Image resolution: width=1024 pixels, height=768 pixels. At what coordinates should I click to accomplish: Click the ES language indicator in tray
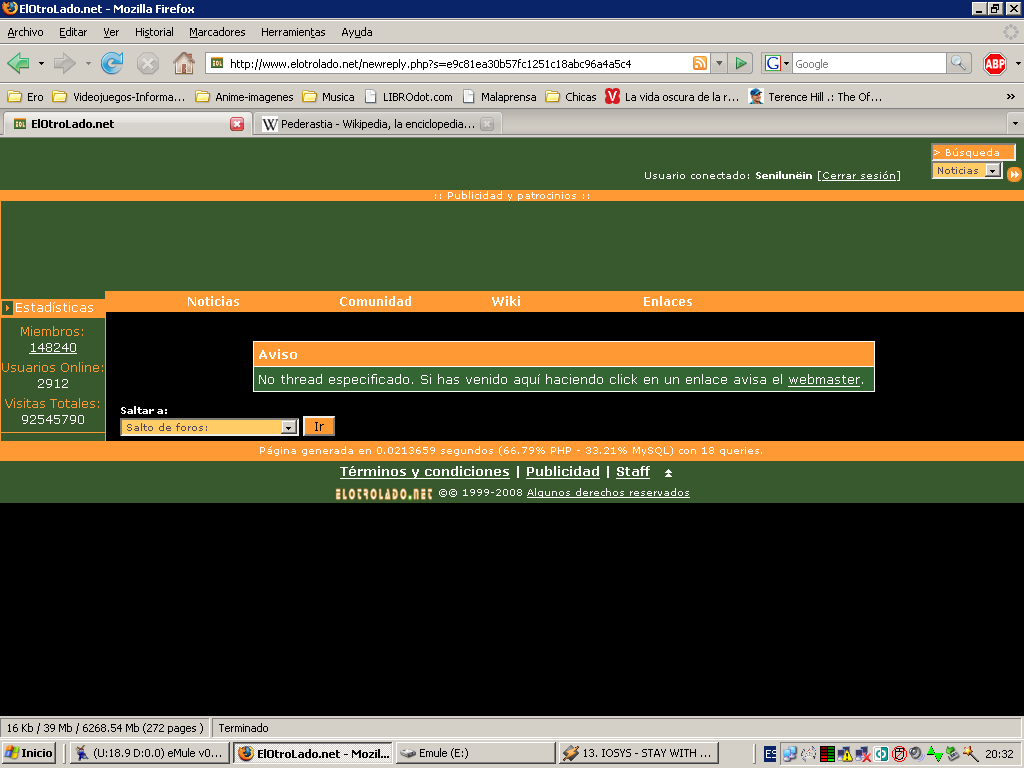[x=770, y=754]
